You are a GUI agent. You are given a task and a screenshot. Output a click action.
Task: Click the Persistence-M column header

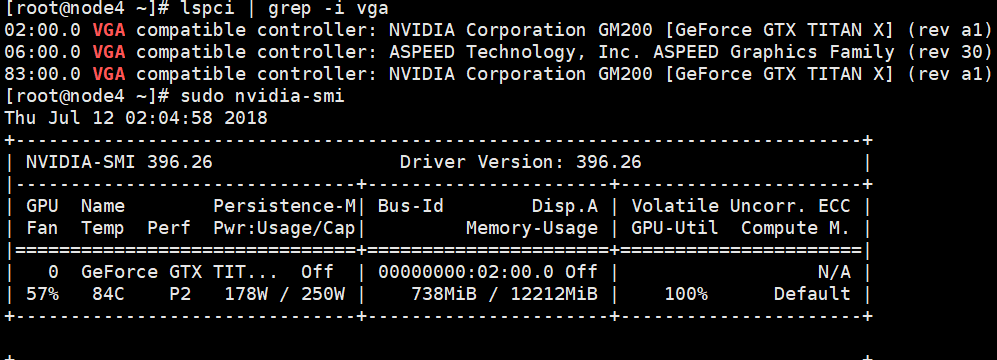285,206
